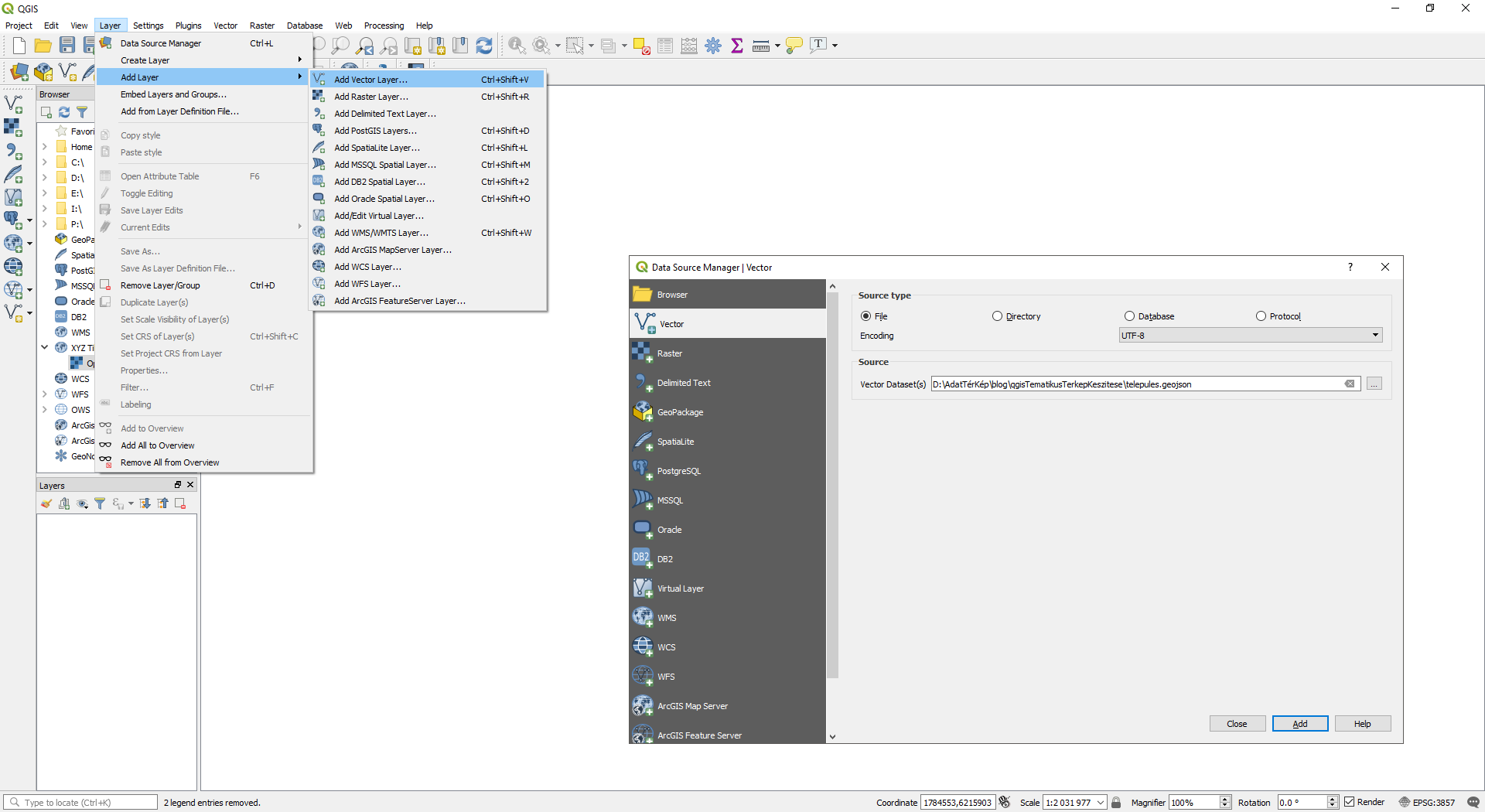
Task: Collapse the XYZ Tiles node in Browser
Action: pyautogui.click(x=45, y=347)
